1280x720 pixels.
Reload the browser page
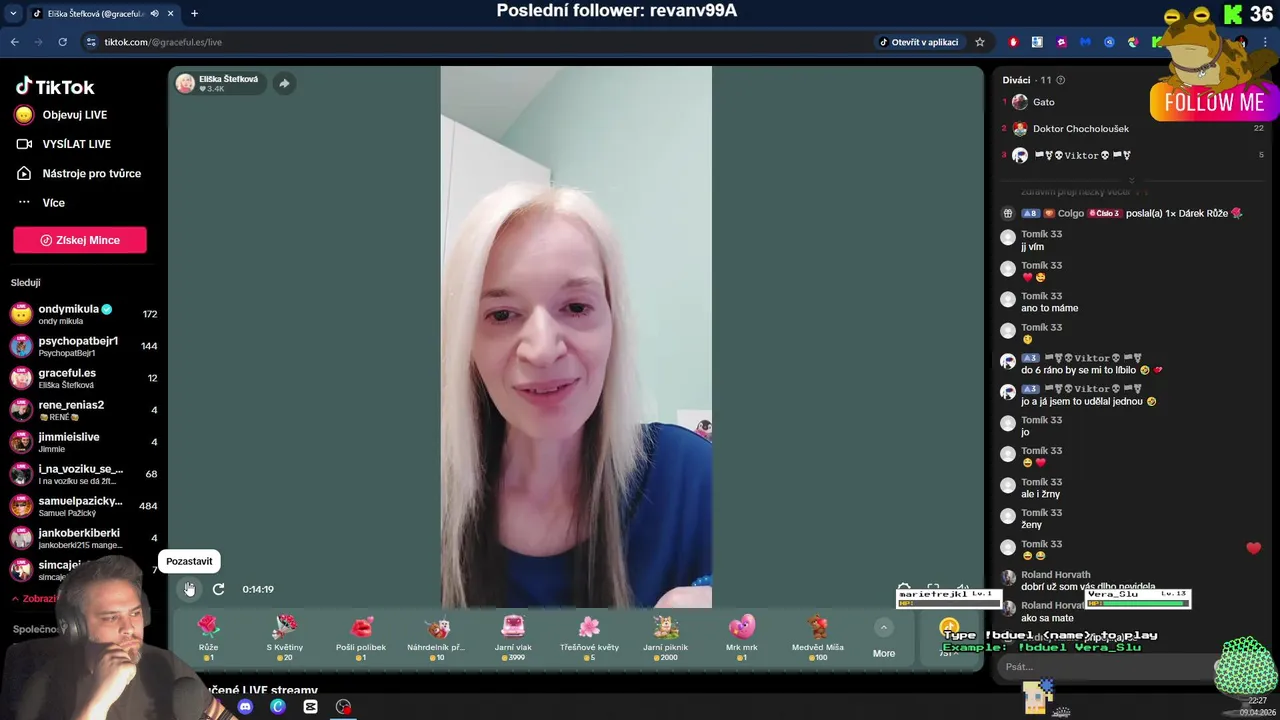point(62,42)
